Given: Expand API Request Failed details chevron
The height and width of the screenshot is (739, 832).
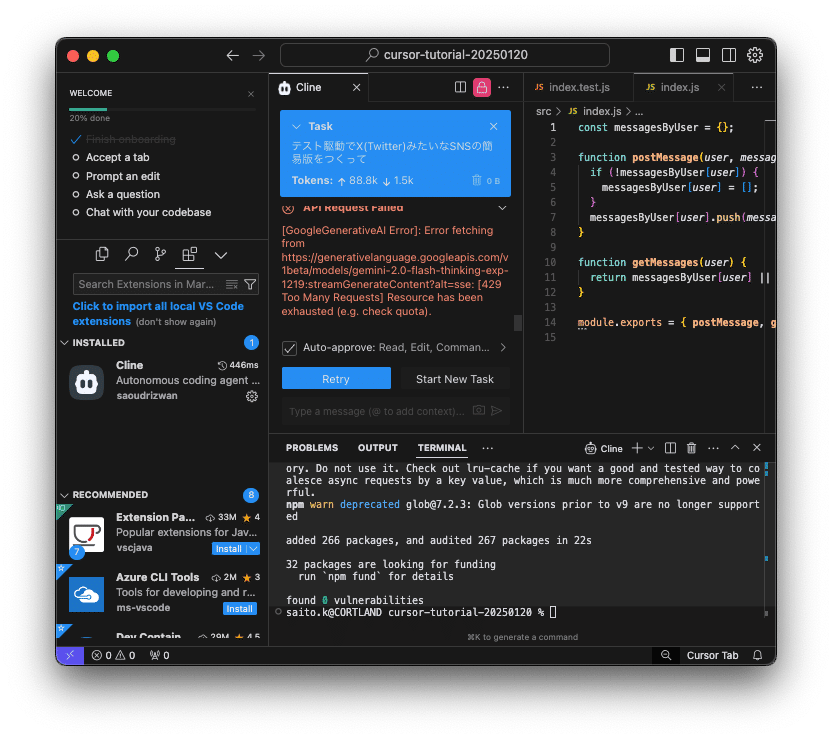Looking at the screenshot, I should pyautogui.click(x=502, y=208).
